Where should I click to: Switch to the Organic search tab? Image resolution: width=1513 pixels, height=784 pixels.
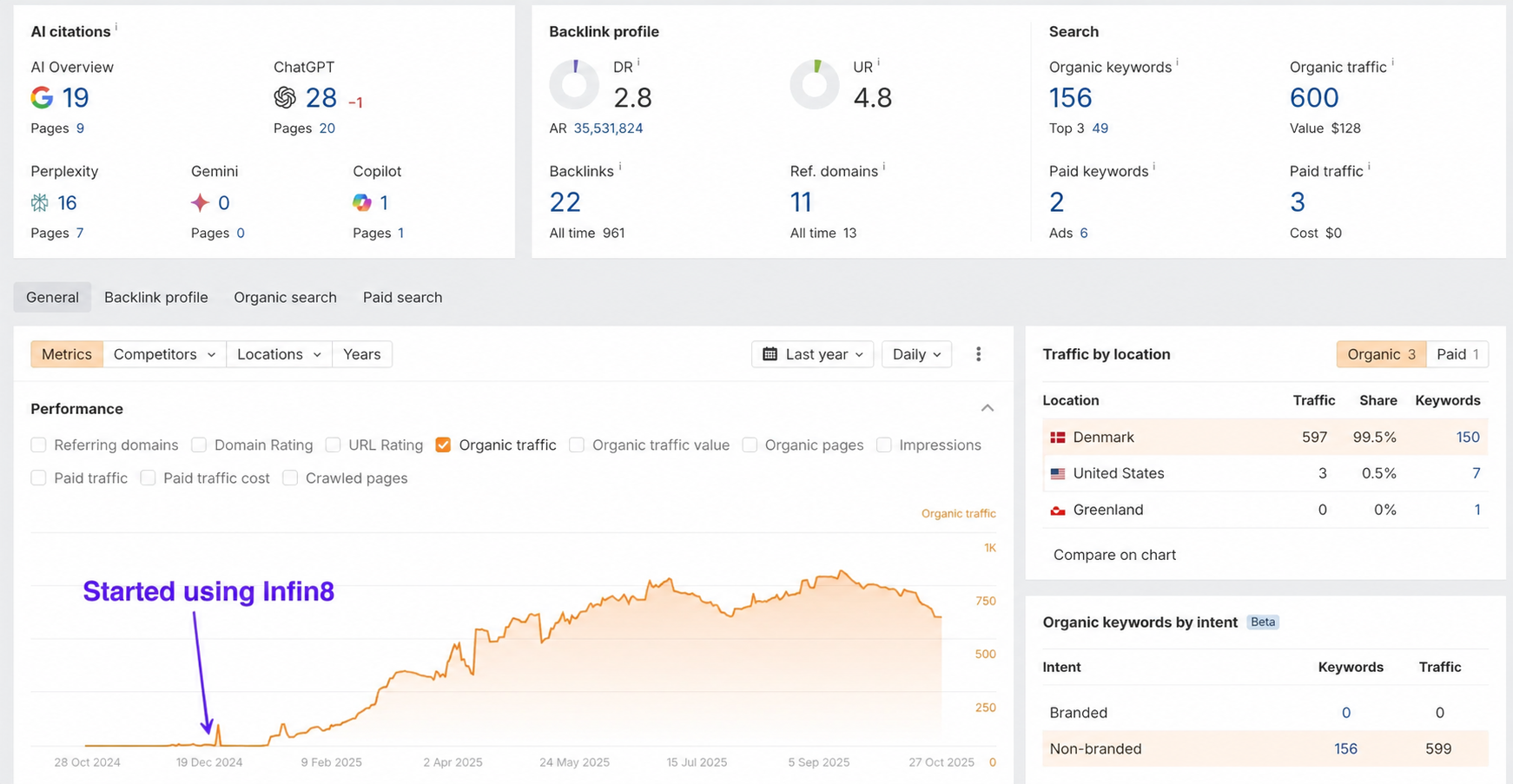coord(285,297)
